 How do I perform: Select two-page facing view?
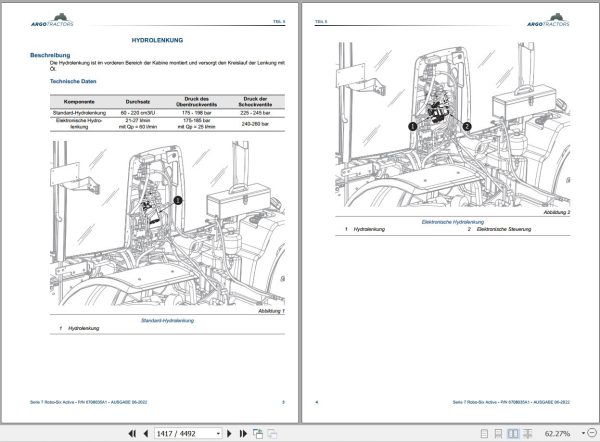pos(513,433)
